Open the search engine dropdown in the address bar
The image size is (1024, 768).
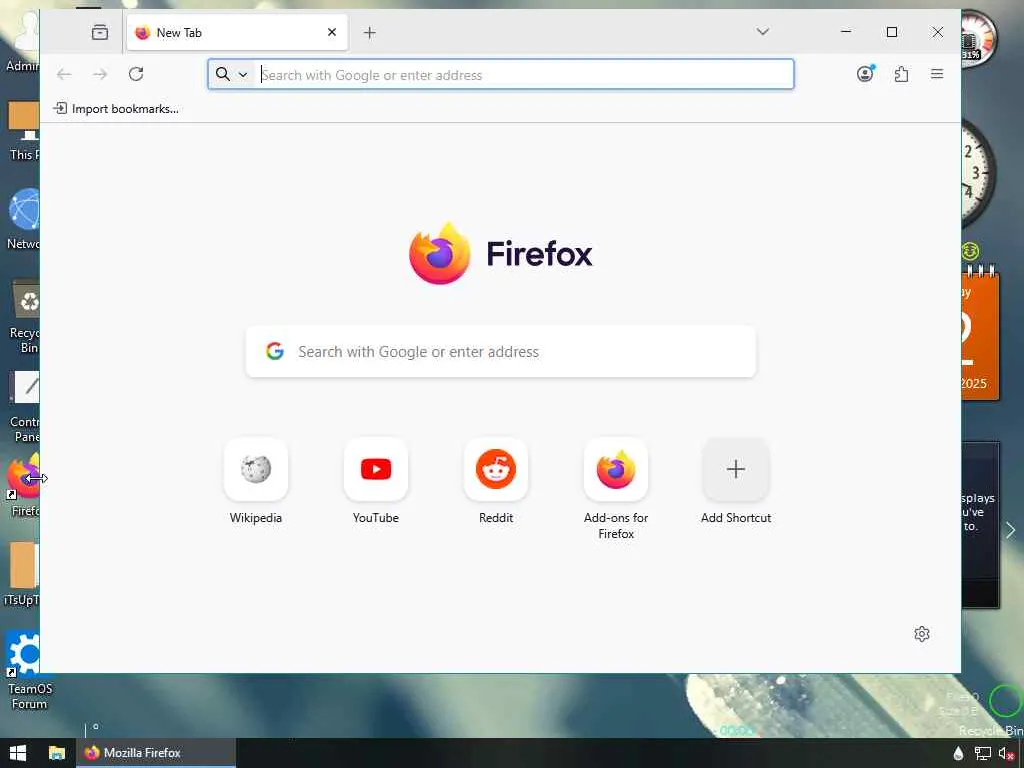(x=232, y=74)
